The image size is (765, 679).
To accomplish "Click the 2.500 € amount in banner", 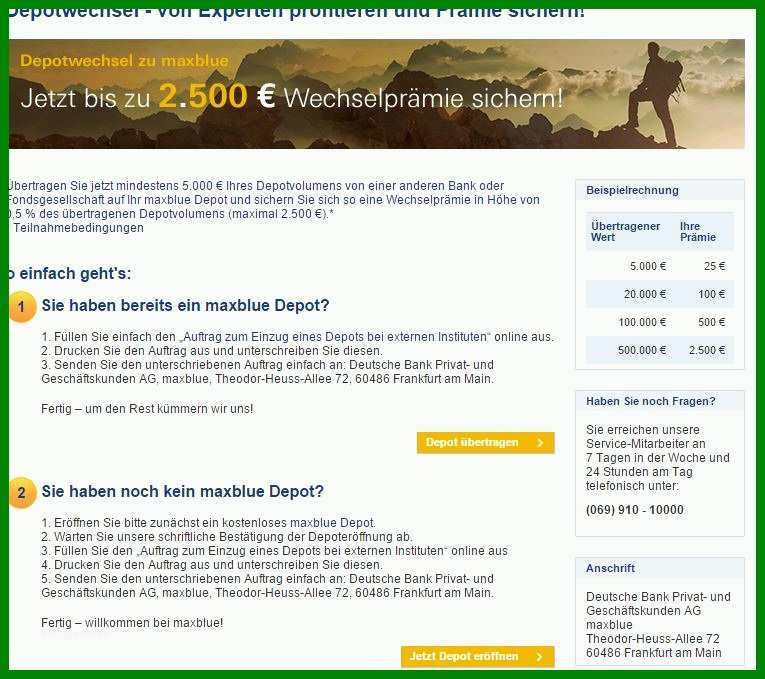I will 217,96.
